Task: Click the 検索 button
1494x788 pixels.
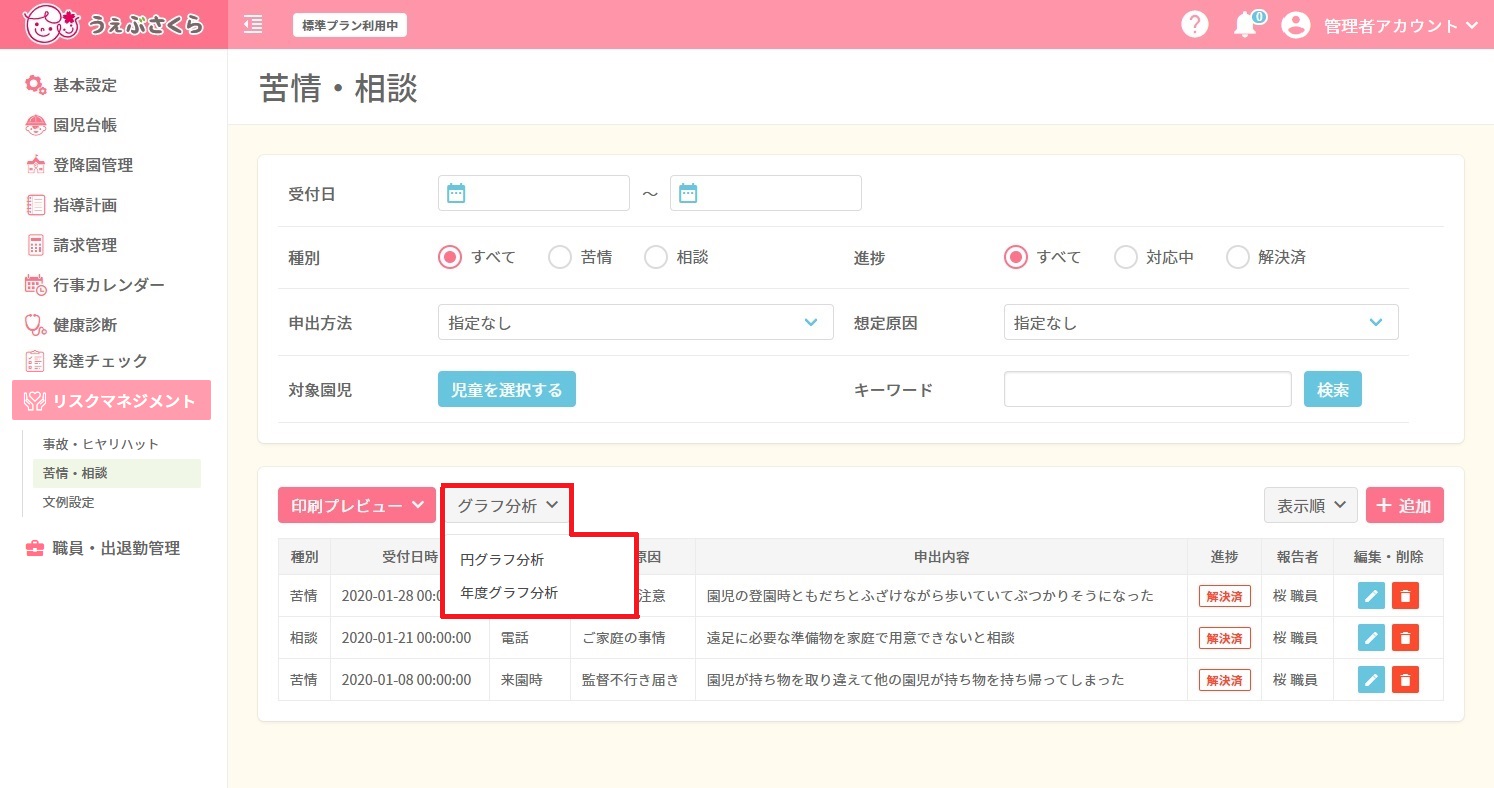Action: click(1333, 390)
